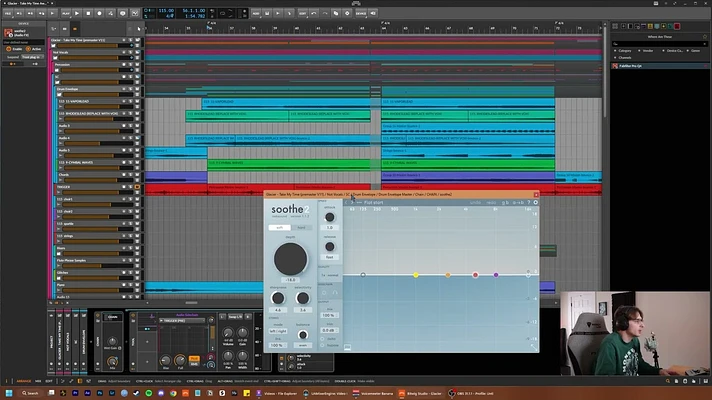Toggle the RMS button in the sidechain device

tap(194, 364)
